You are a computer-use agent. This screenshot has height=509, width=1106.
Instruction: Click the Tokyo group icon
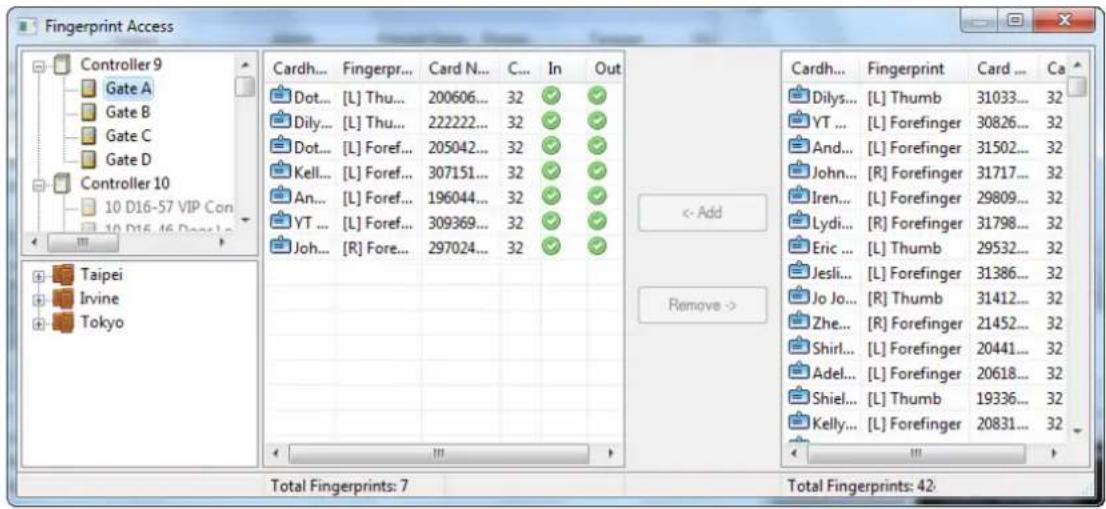(x=63, y=323)
